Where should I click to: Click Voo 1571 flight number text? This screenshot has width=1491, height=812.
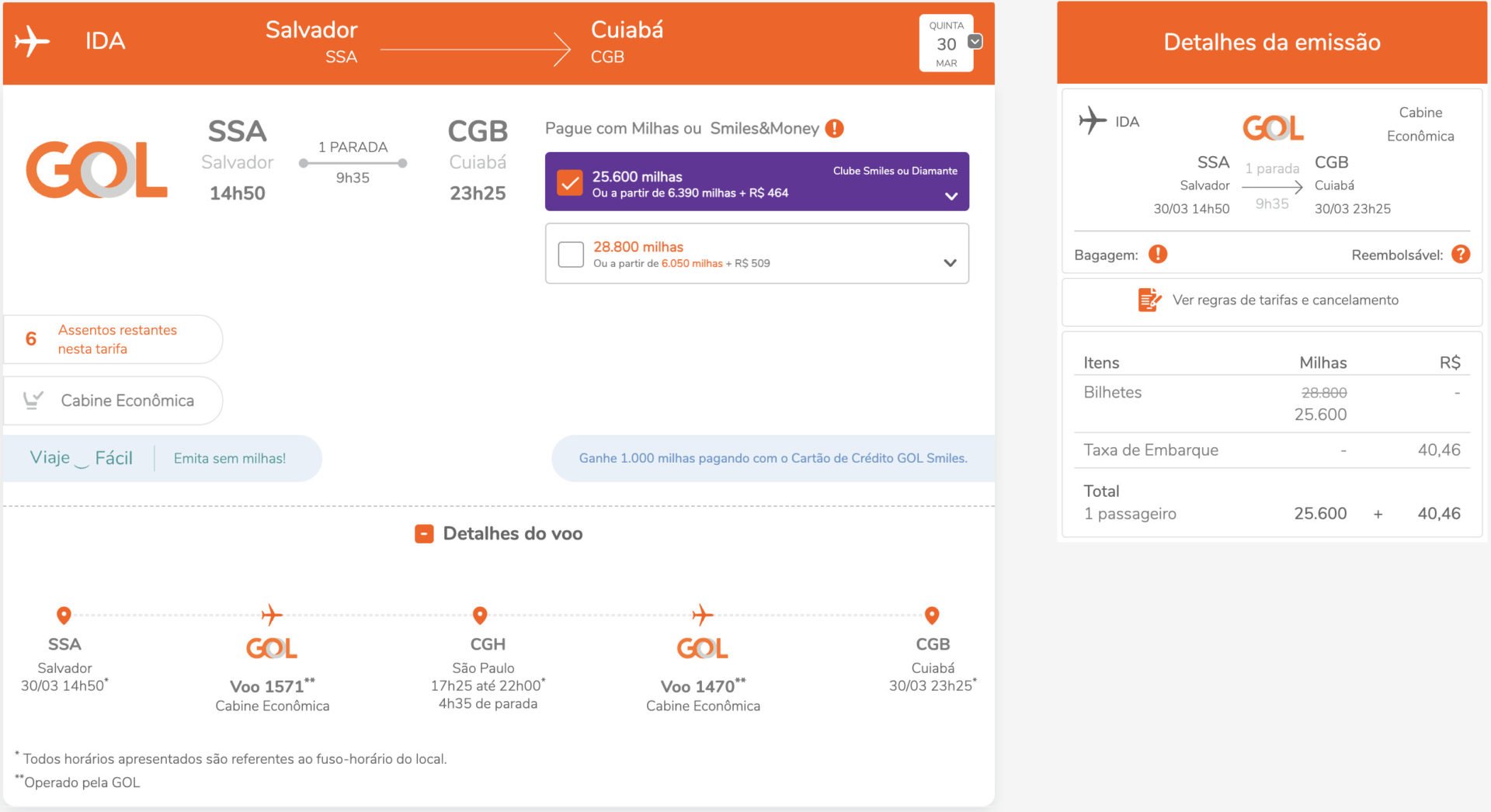click(266, 686)
